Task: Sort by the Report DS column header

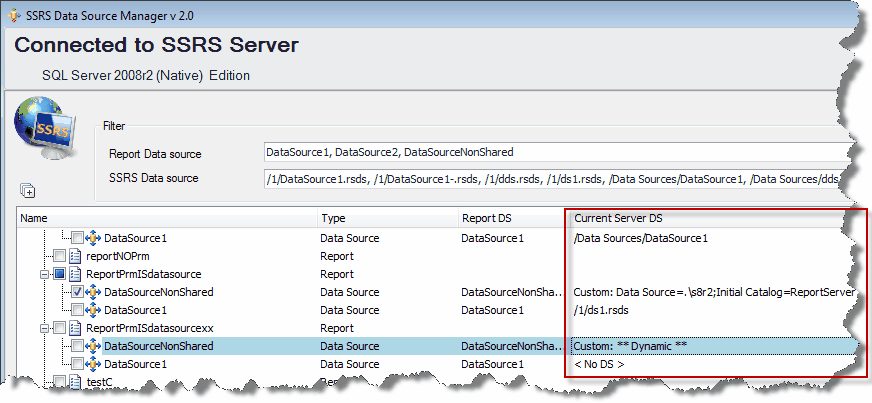Action: (x=514, y=218)
